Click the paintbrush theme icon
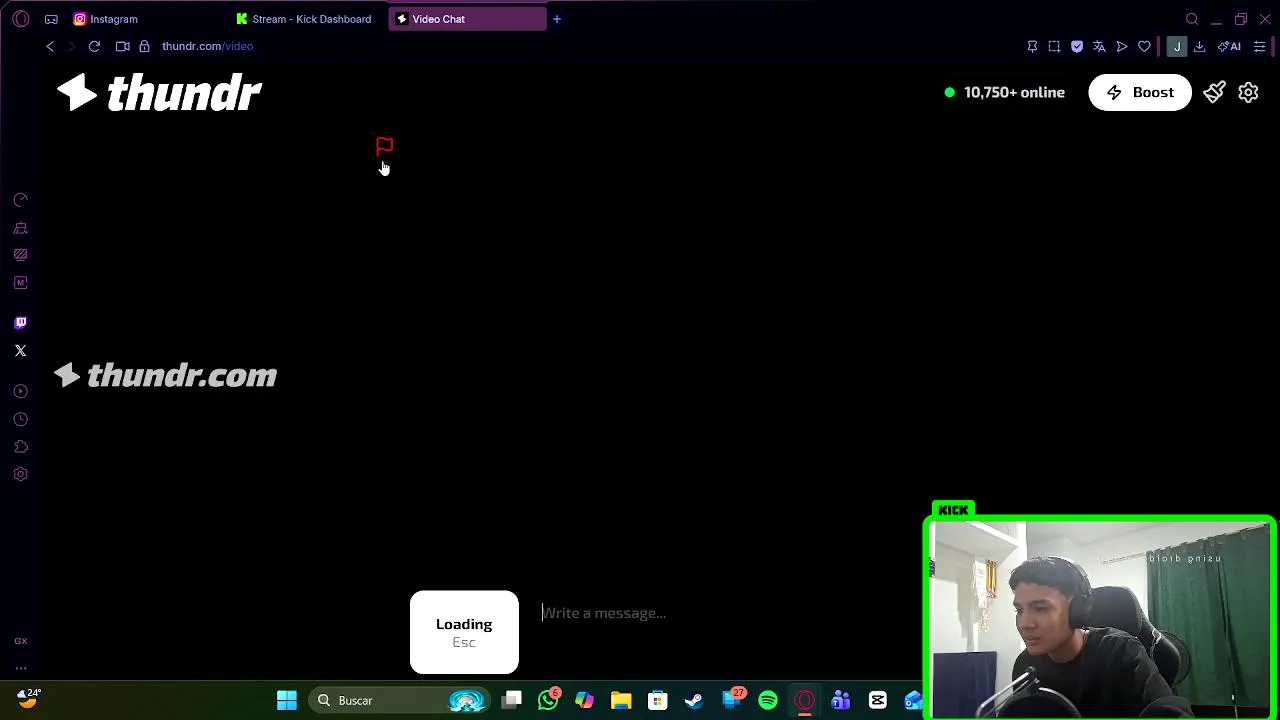This screenshot has height=720, width=1280. [x=1214, y=92]
